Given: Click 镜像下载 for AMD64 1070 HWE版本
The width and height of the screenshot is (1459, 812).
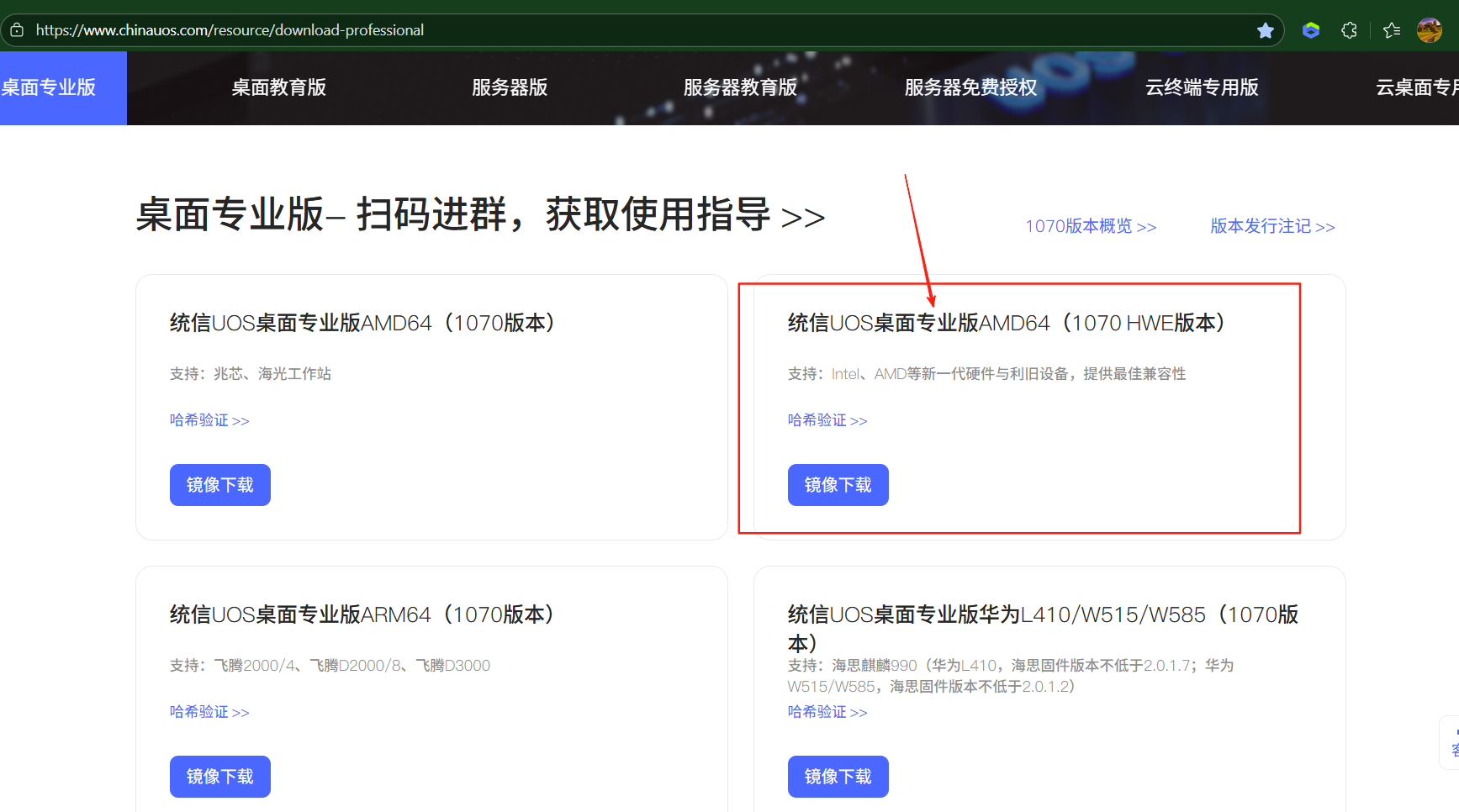Looking at the screenshot, I should pyautogui.click(x=838, y=485).
